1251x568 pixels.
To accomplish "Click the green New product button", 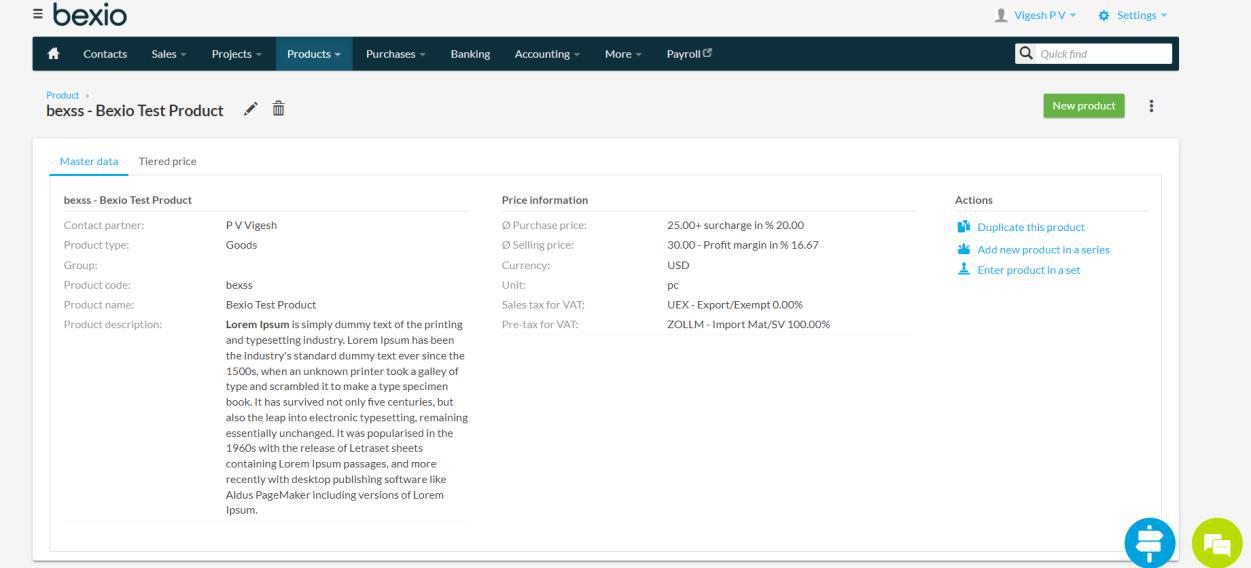I will [x=1083, y=106].
